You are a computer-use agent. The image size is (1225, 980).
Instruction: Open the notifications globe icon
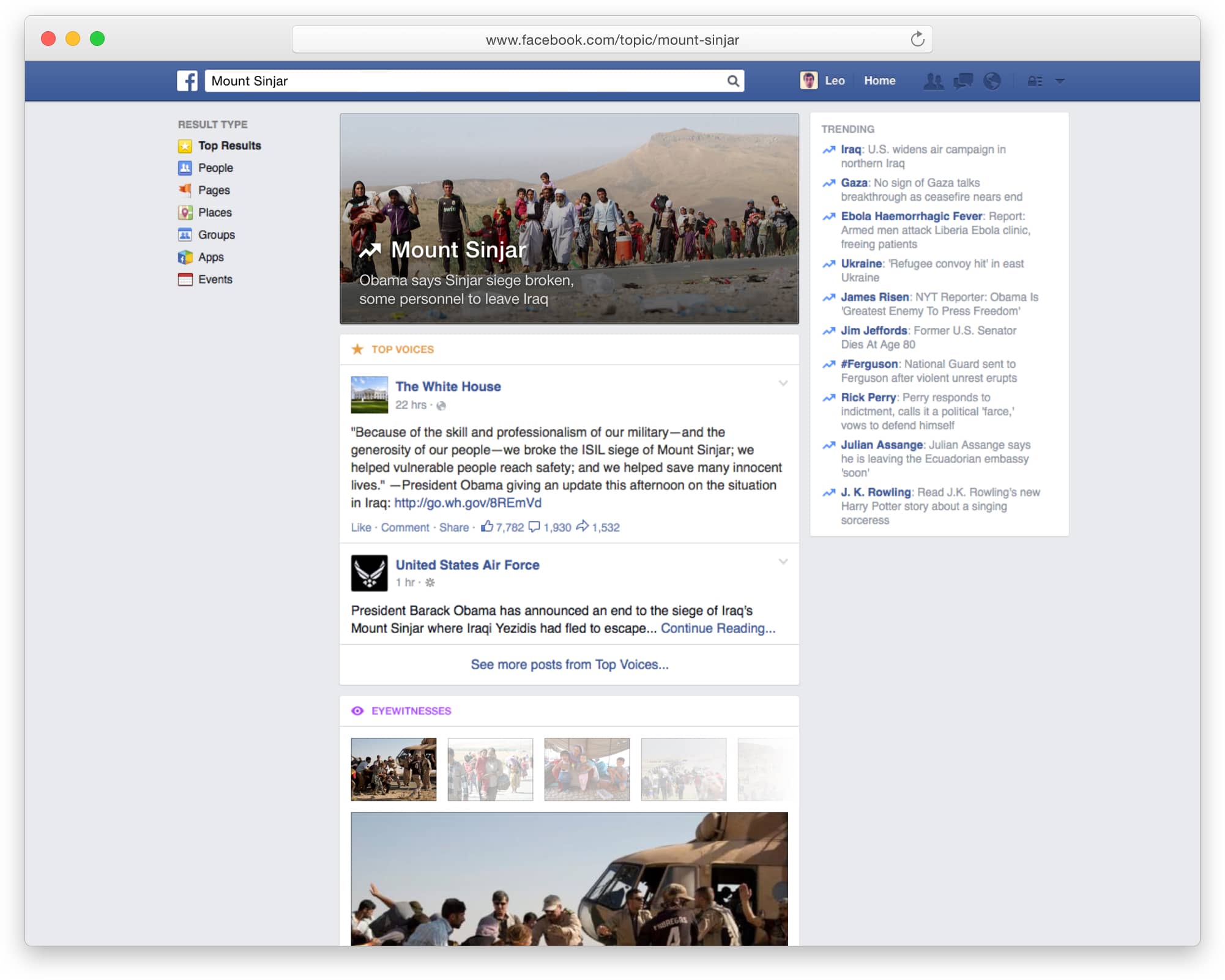[992, 81]
